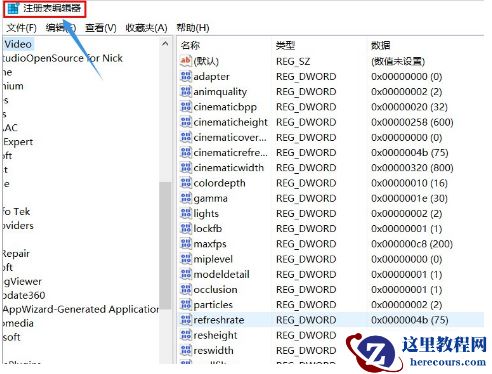Select the Repair tree key
The height and width of the screenshot is (374, 492).
pyautogui.click(x=16, y=254)
